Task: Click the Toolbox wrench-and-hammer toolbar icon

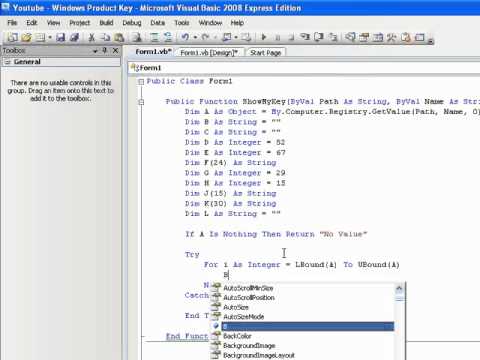Action: pos(392,37)
